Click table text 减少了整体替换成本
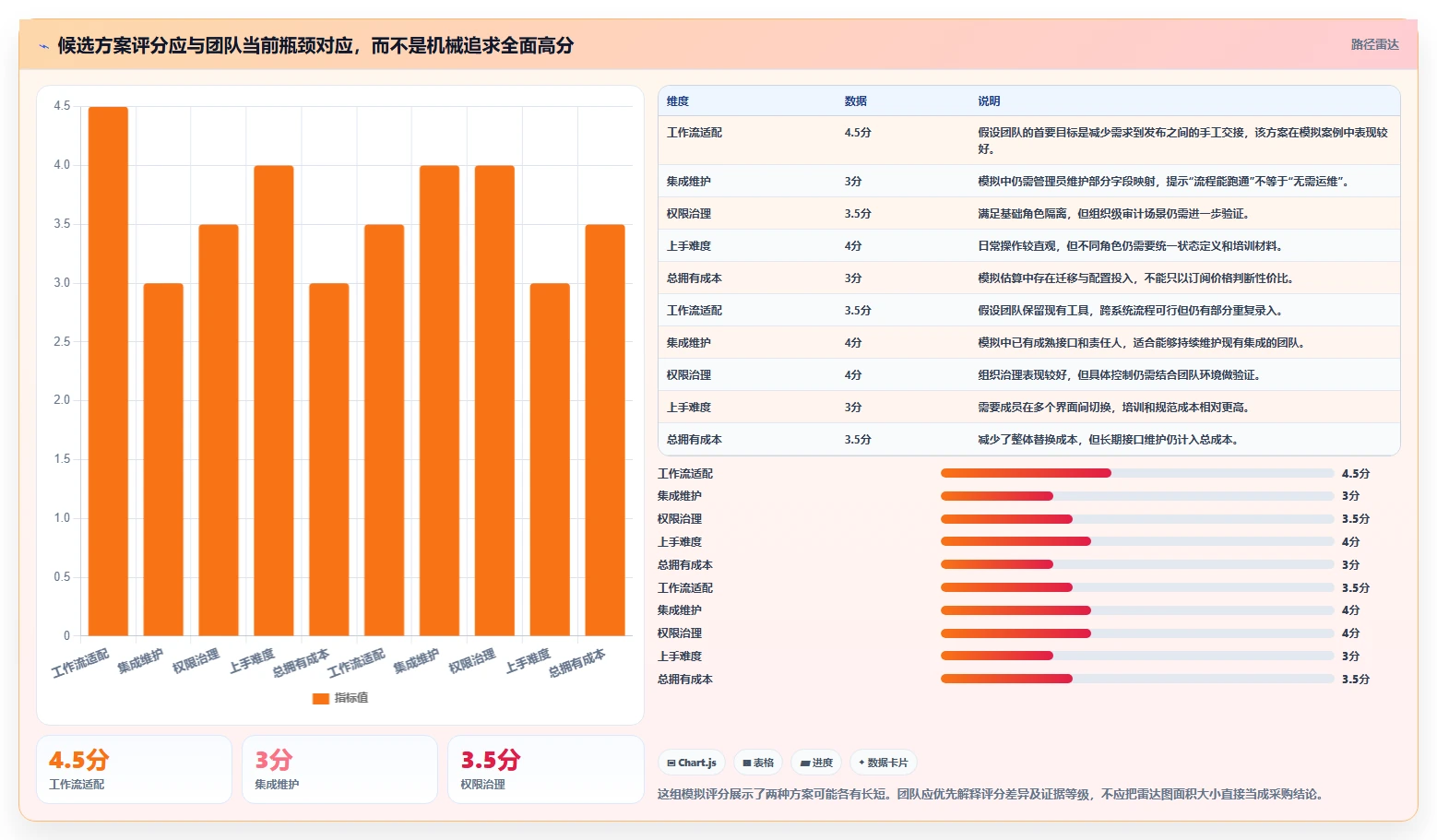1437x840 pixels. click(x=1027, y=440)
